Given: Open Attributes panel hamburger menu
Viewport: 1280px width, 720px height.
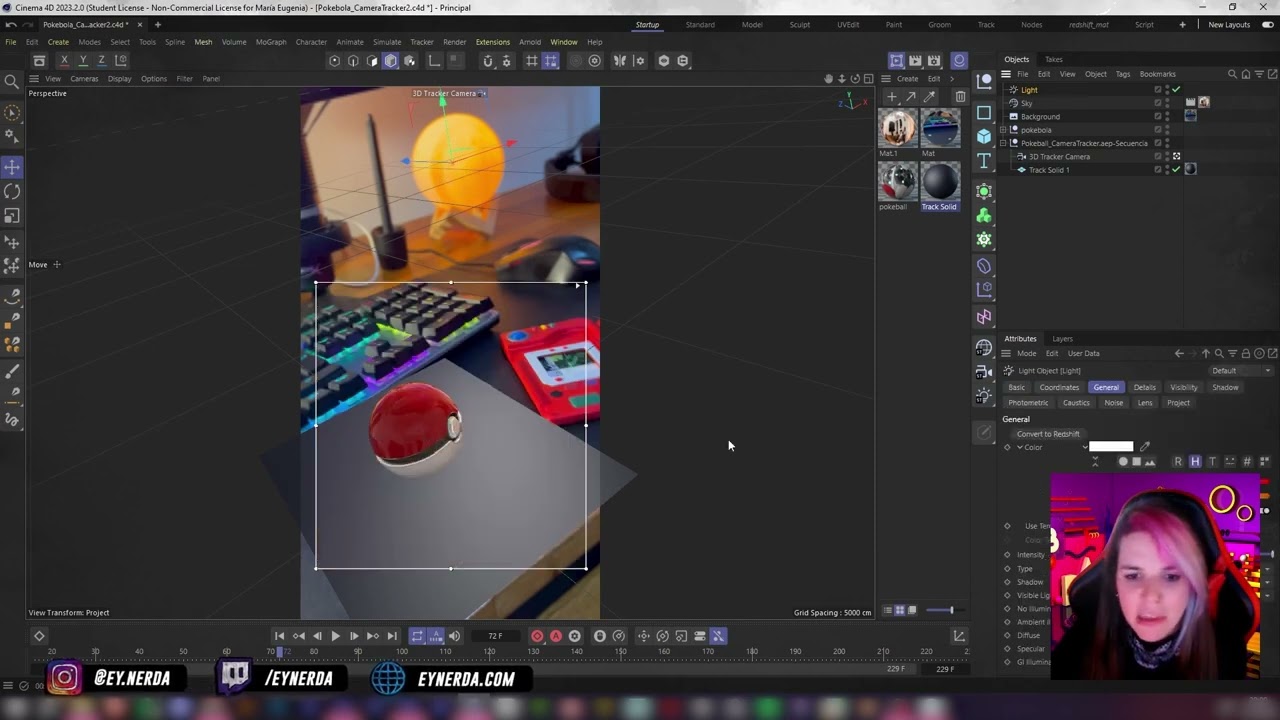Looking at the screenshot, I should [1008, 353].
